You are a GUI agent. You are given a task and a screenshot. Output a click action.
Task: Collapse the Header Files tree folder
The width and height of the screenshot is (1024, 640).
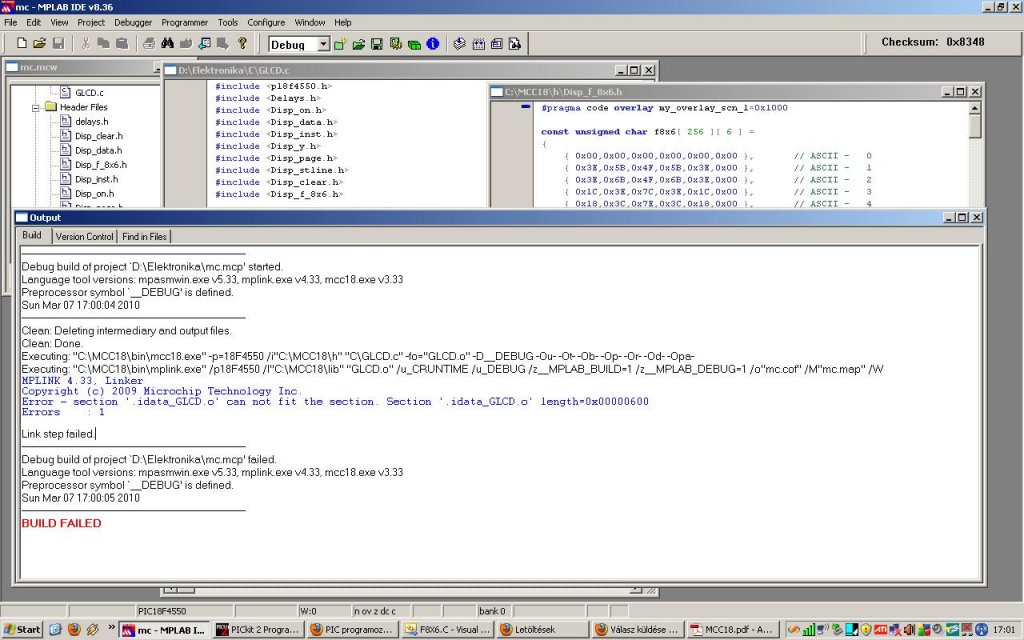36,108
